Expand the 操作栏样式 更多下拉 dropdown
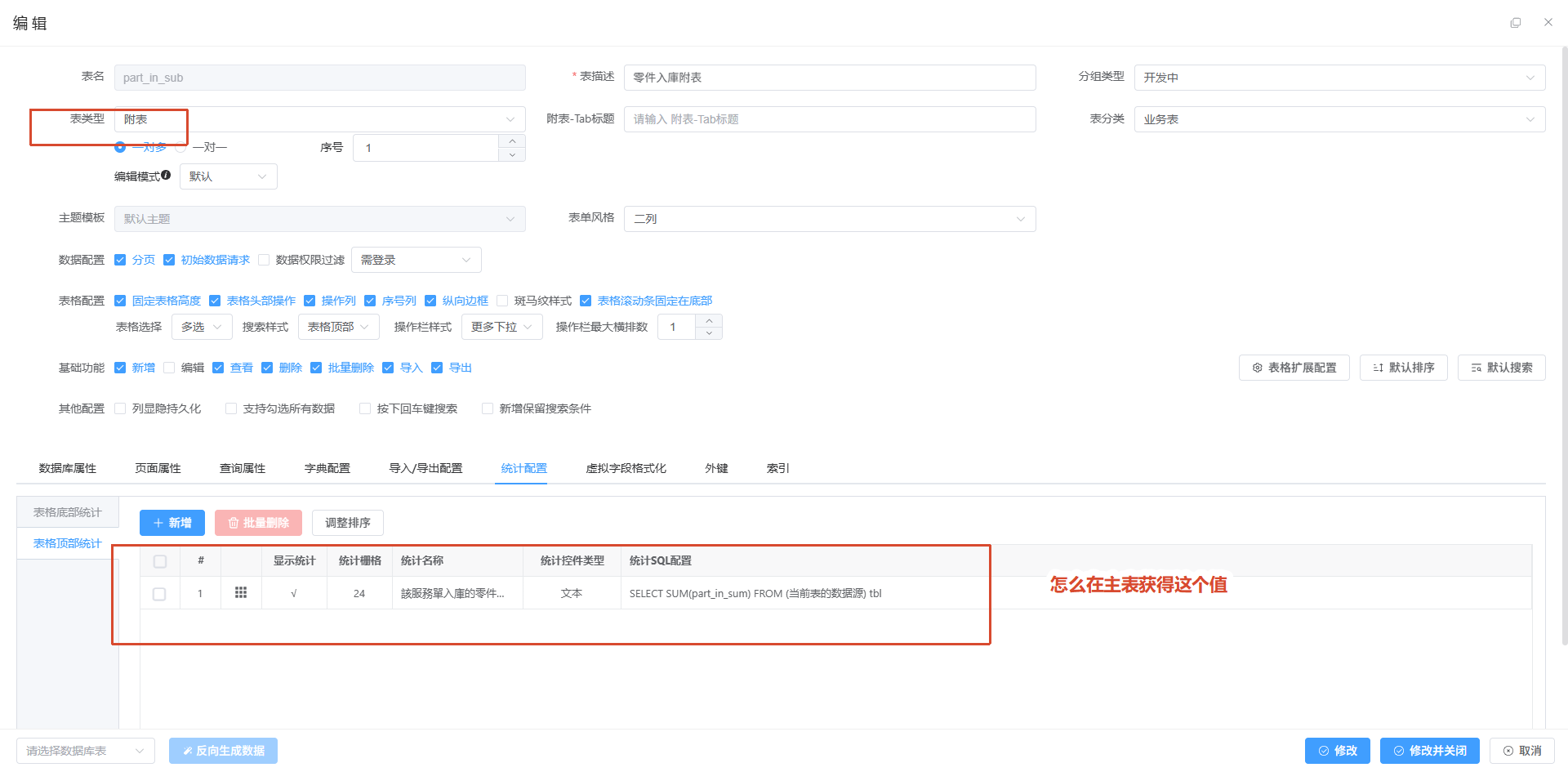The image size is (1568, 772). [502, 327]
